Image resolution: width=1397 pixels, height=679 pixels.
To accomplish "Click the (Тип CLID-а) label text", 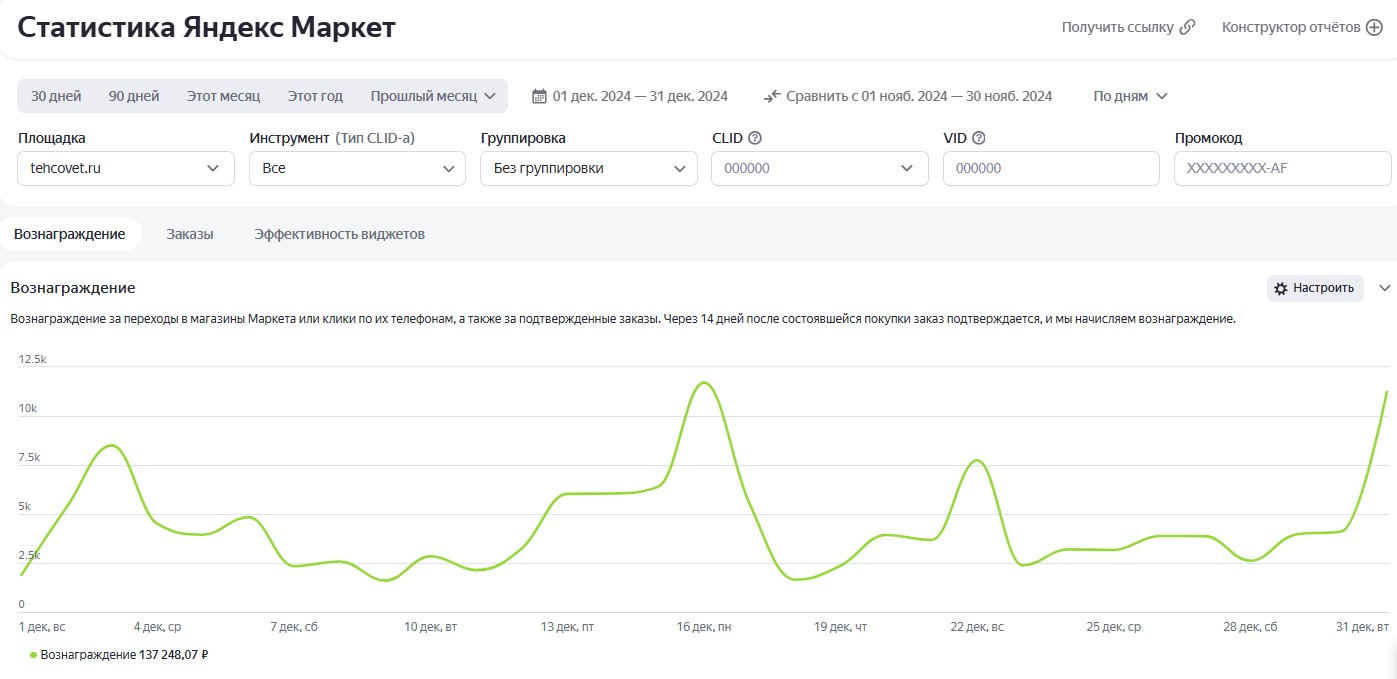I will (375, 138).
